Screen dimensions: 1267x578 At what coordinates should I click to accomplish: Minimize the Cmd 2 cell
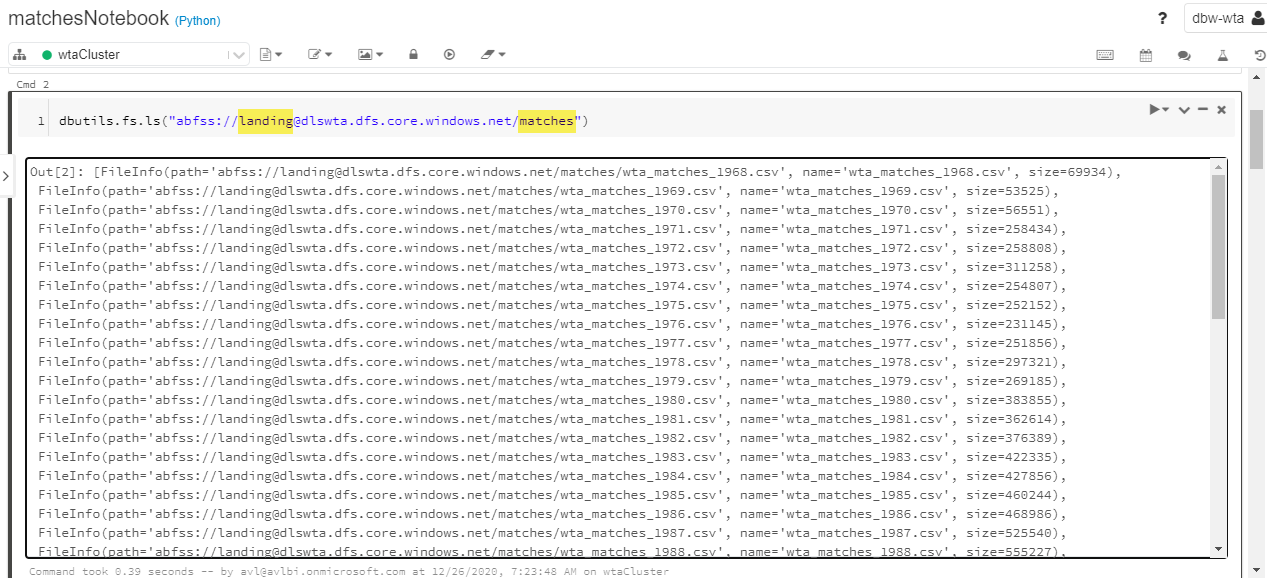pos(1203,109)
